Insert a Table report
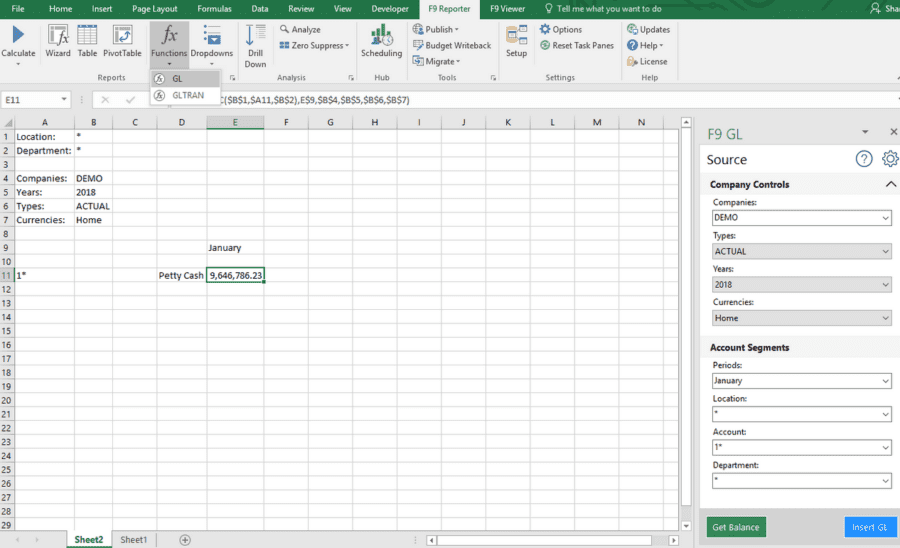 [x=87, y=41]
